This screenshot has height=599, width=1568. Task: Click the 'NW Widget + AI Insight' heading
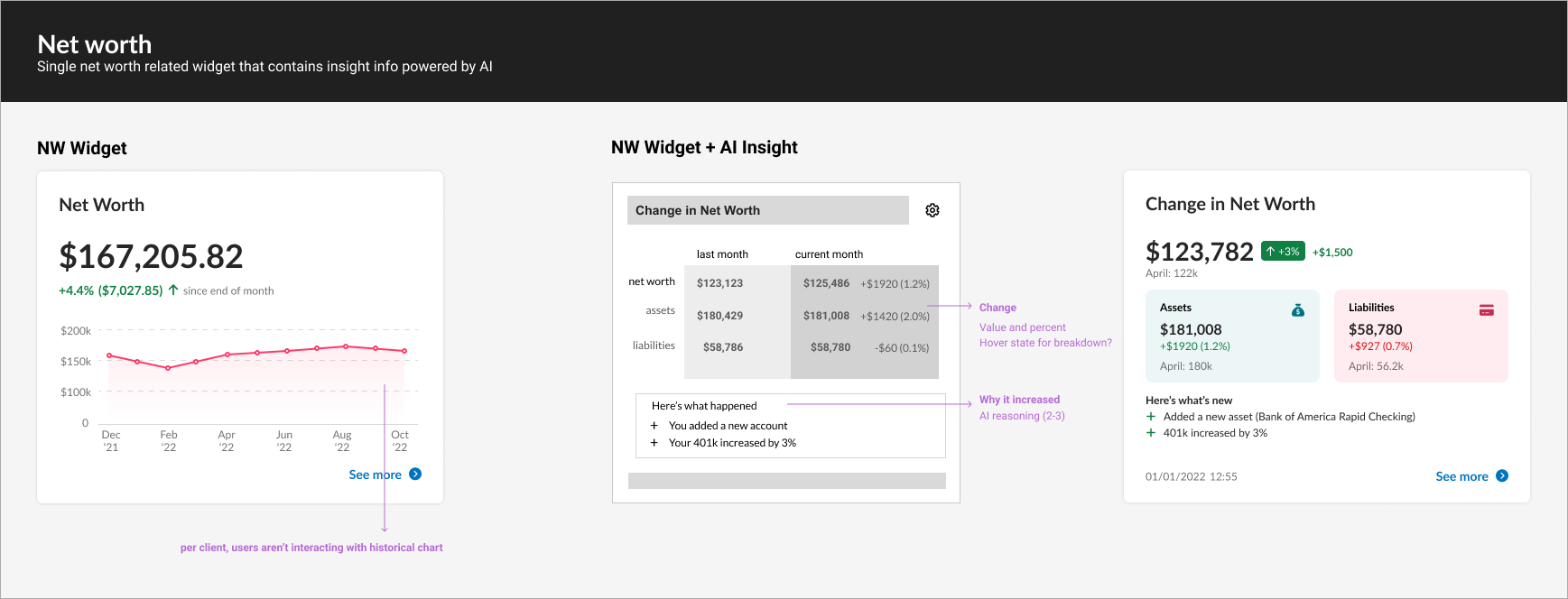(704, 147)
